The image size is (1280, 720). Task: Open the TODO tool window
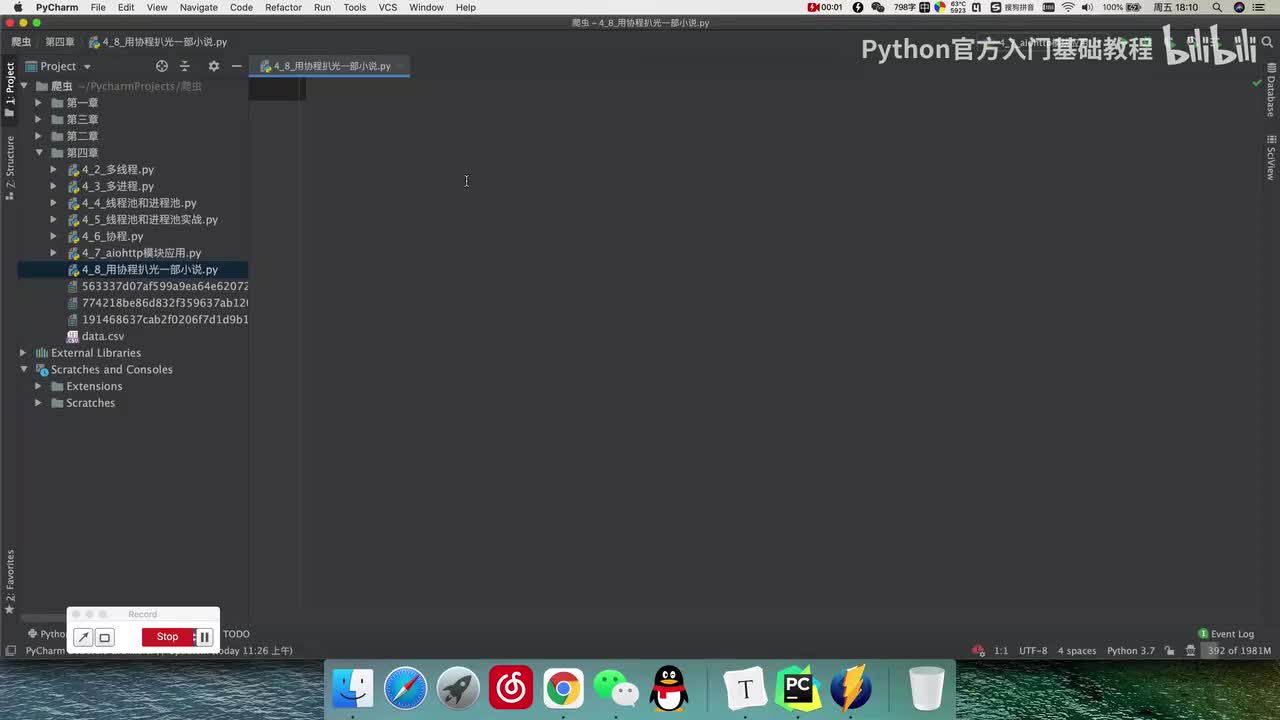[x=236, y=634]
